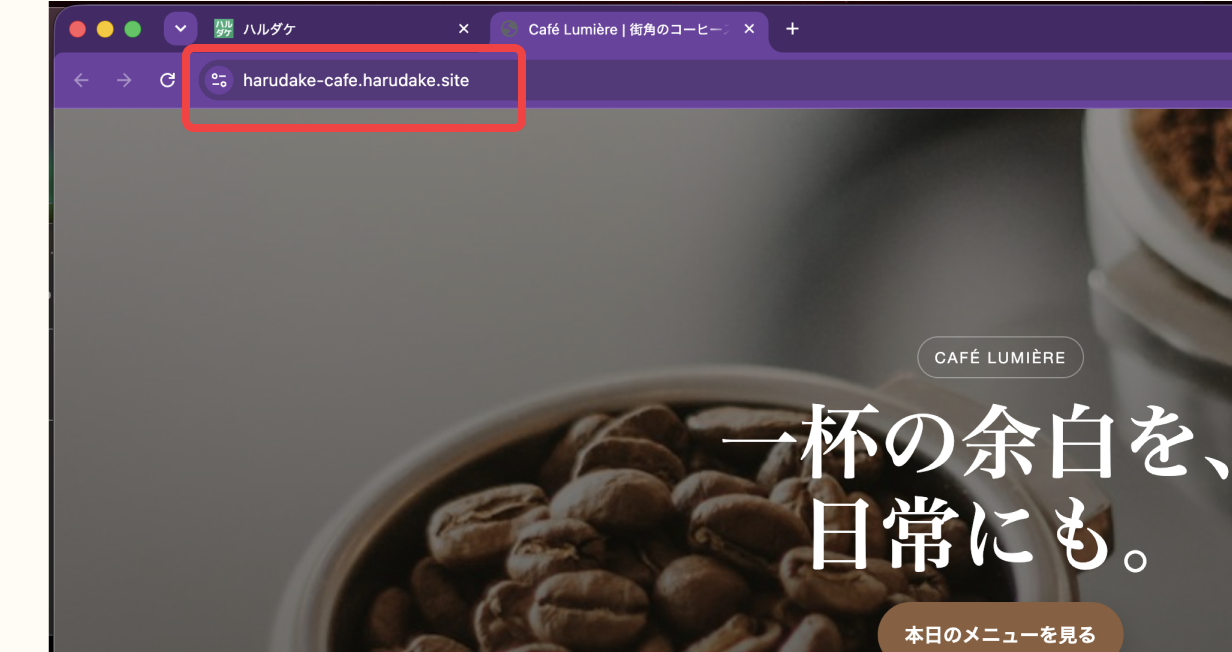Viewport: 1232px width, 652px height.
Task: Switch to the ハルダケ tab
Action: pyautogui.click(x=342, y=29)
